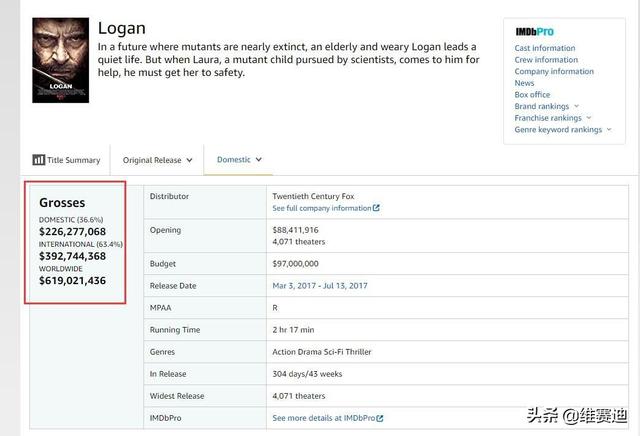Image resolution: width=640 pixels, height=436 pixels.
Task: Expand Brand rankings chevron
Action: pos(576,106)
